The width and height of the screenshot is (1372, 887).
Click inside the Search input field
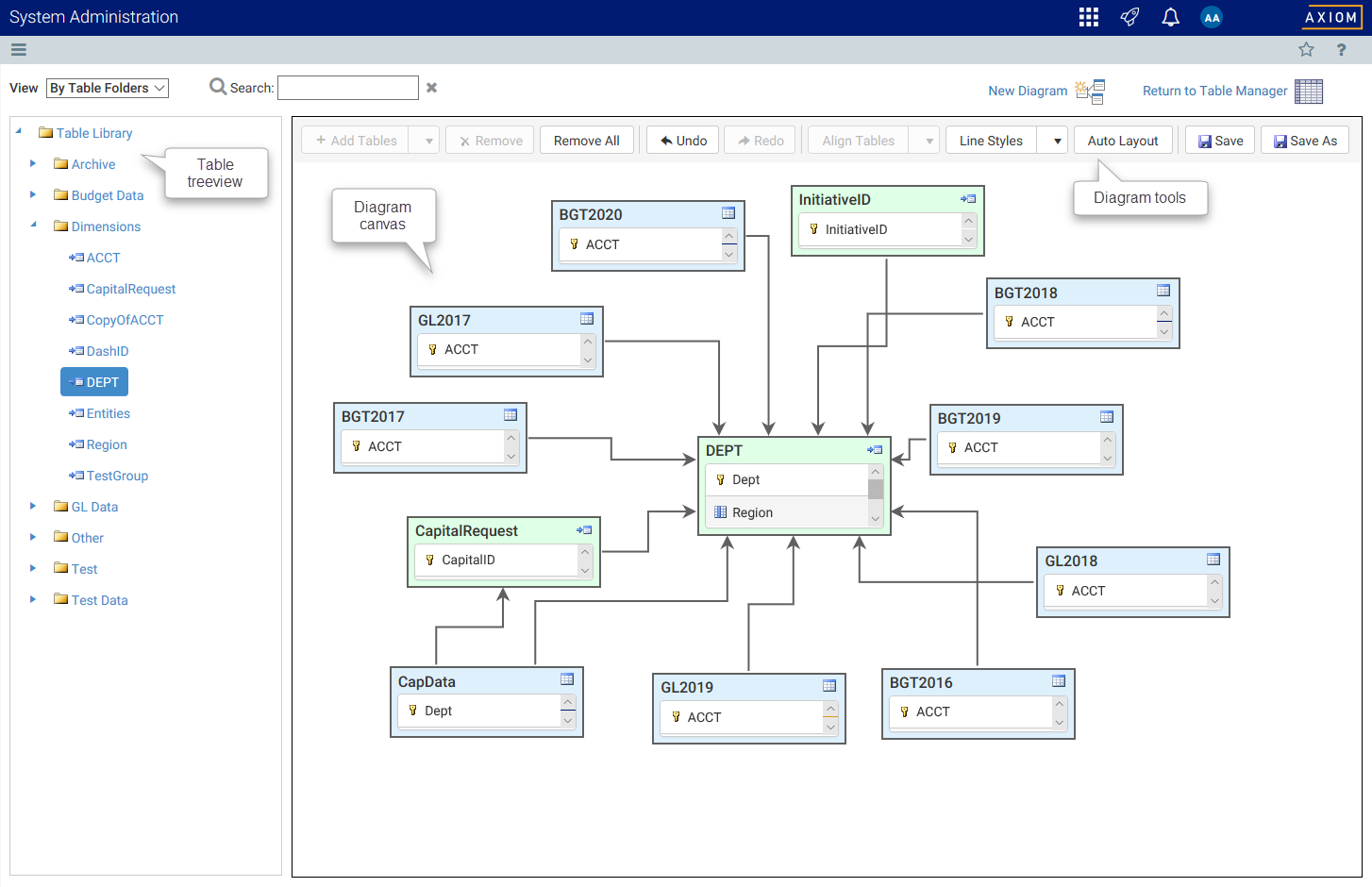(347, 88)
